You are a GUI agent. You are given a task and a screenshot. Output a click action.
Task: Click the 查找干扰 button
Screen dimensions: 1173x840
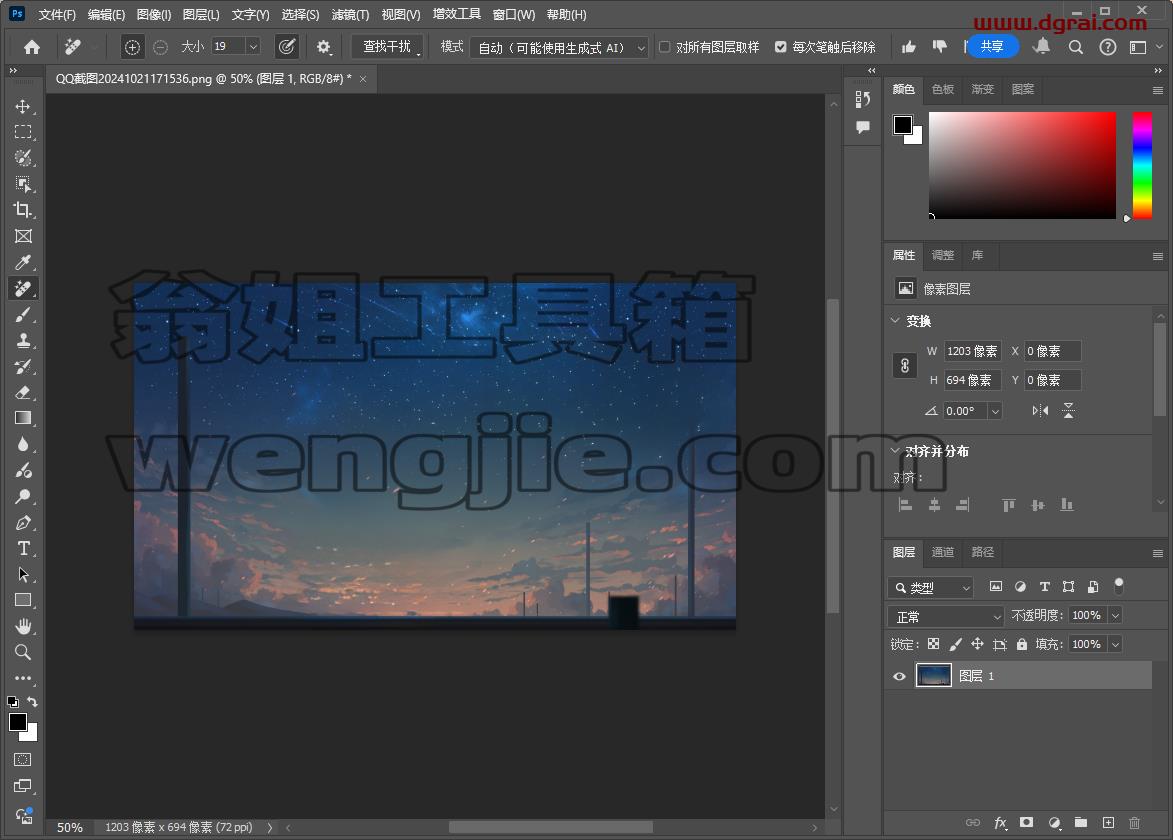click(387, 46)
